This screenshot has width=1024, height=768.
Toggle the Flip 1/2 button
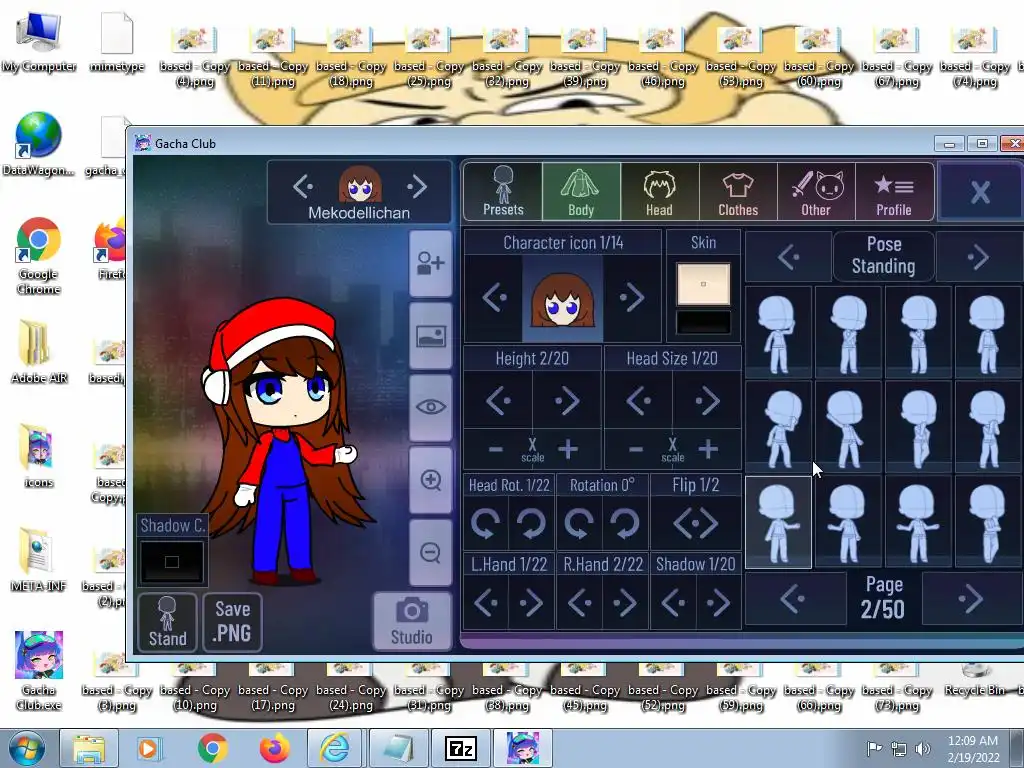(696, 523)
